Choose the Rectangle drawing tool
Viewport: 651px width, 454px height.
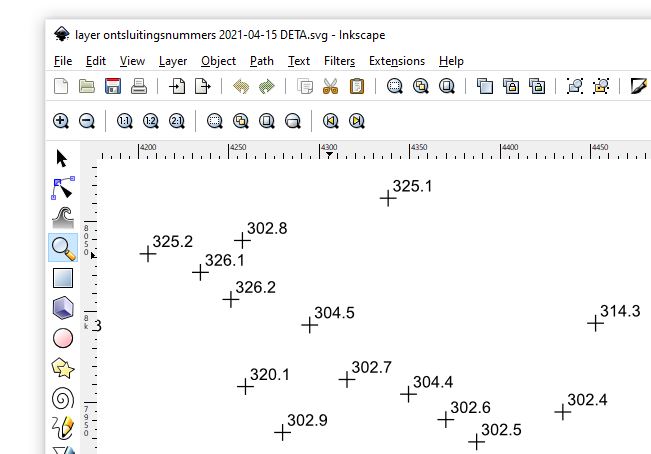[x=62, y=278]
